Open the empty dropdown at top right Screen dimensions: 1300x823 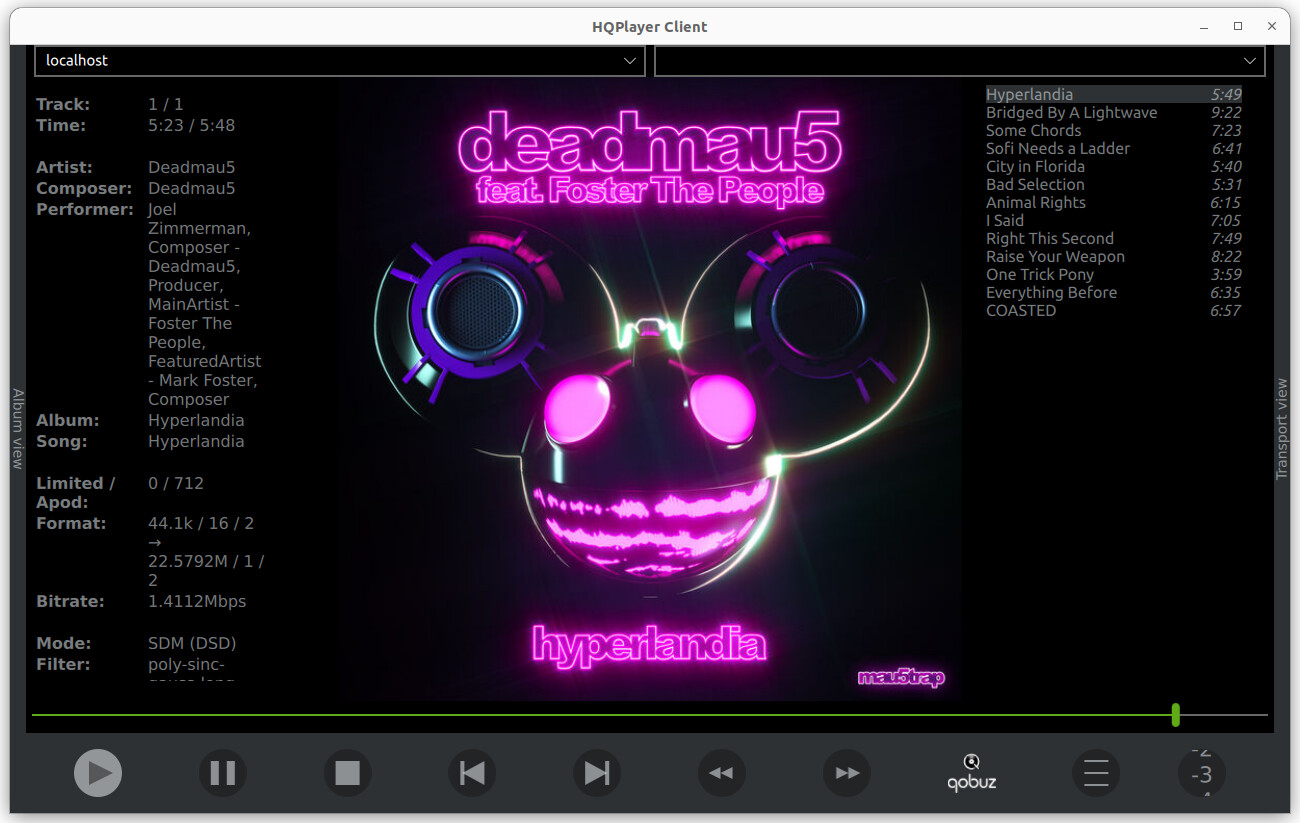click(959, 61)
